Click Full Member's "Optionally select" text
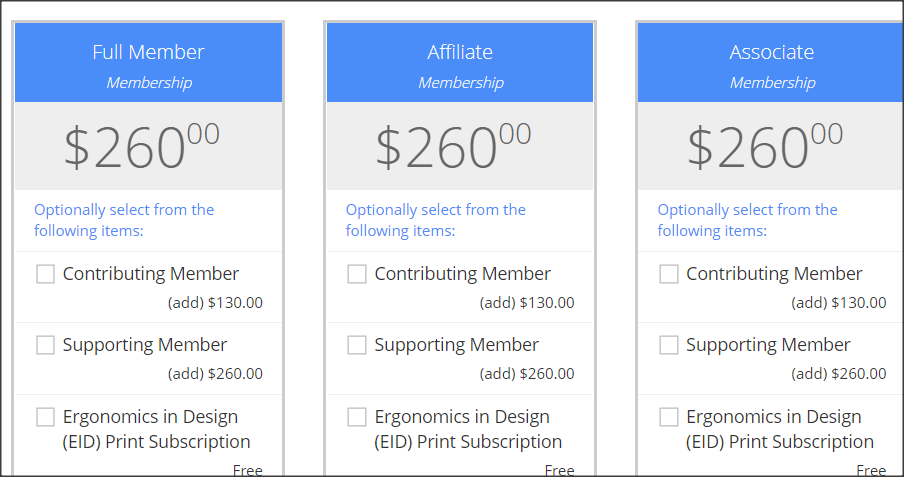 click(x=124, y=220)
